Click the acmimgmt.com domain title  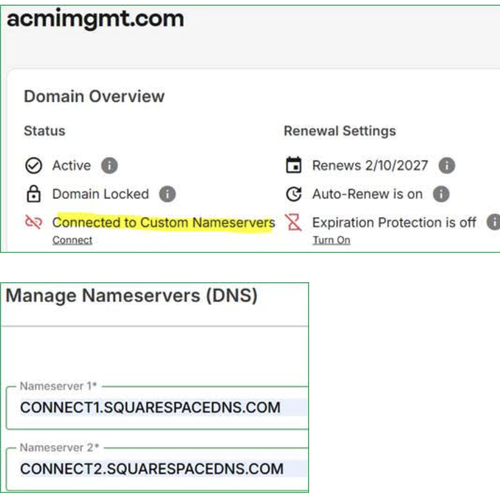95,19
